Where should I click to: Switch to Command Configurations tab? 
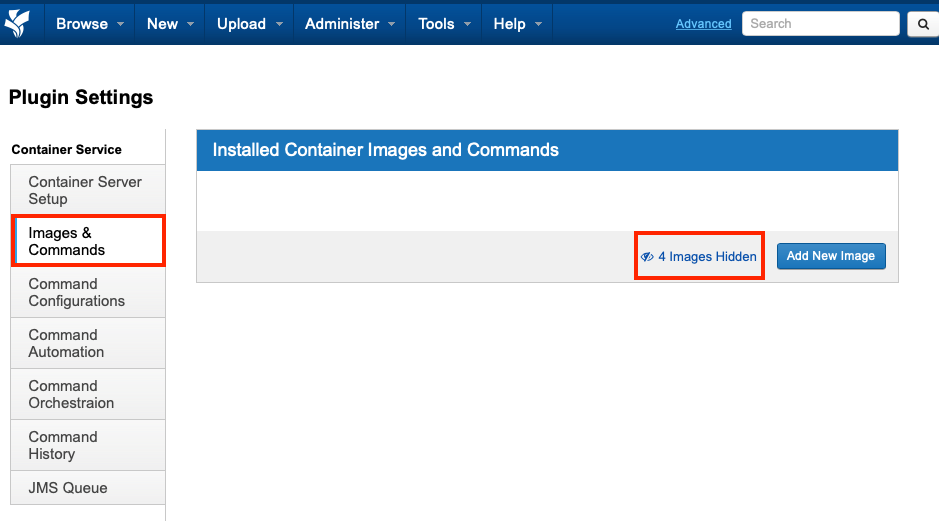(86, 292)
